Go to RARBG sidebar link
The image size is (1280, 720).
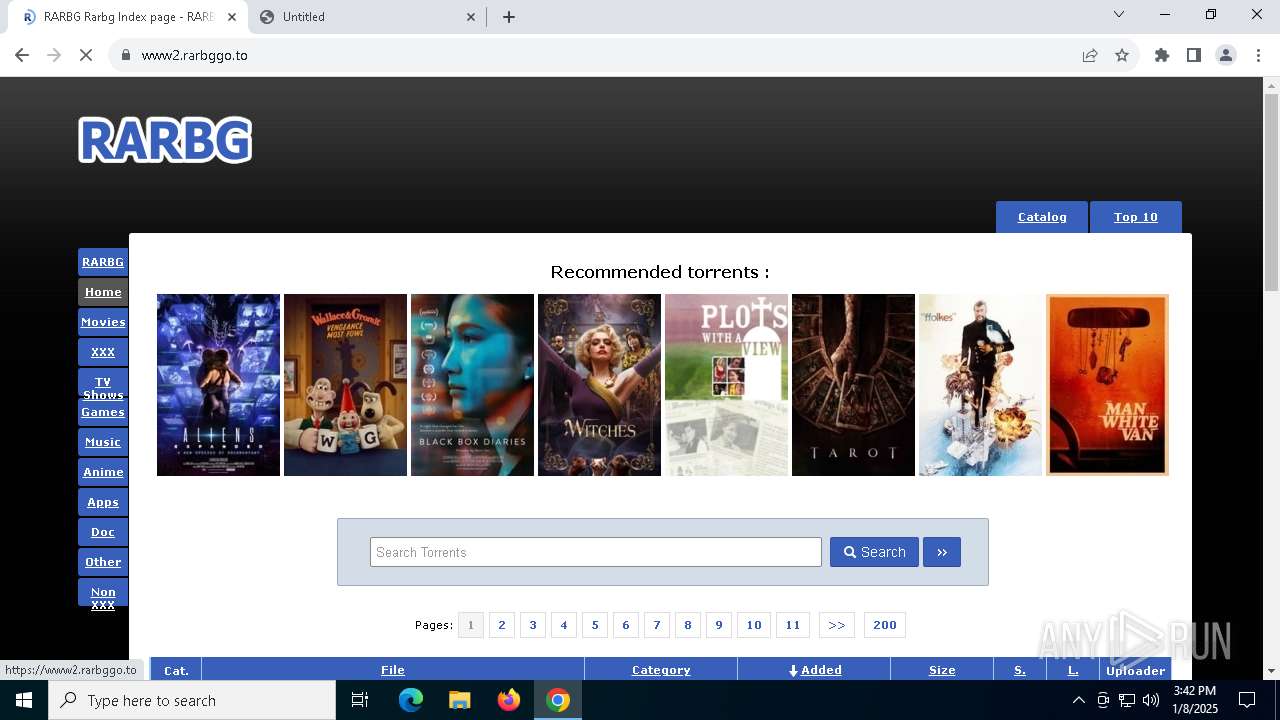[x=103, y=262]
